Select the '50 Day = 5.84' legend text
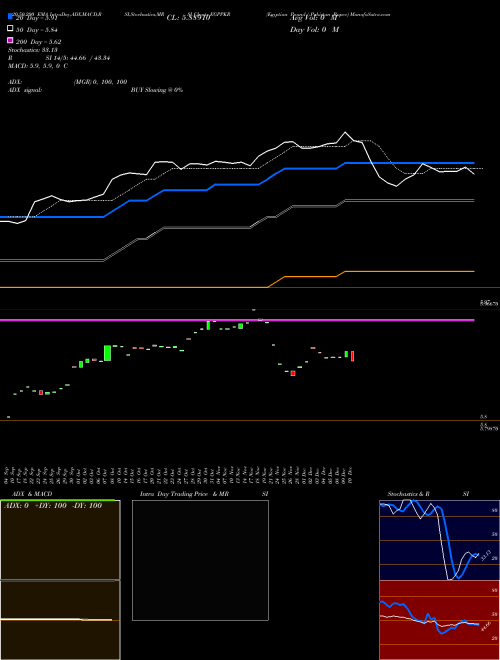This screenshot has width=500, height=660. point(37,30)
